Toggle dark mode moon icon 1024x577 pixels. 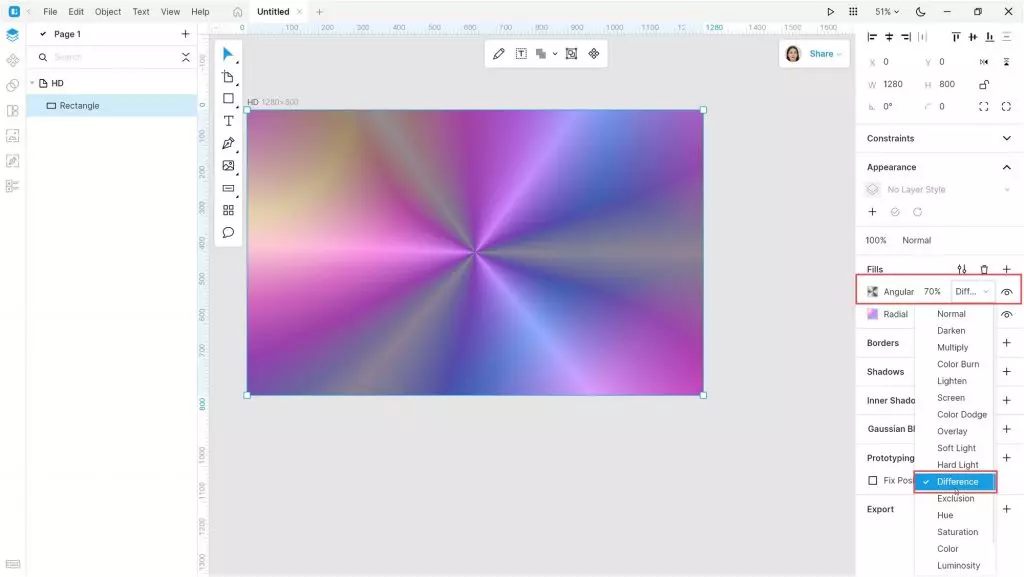pos(920,12)
